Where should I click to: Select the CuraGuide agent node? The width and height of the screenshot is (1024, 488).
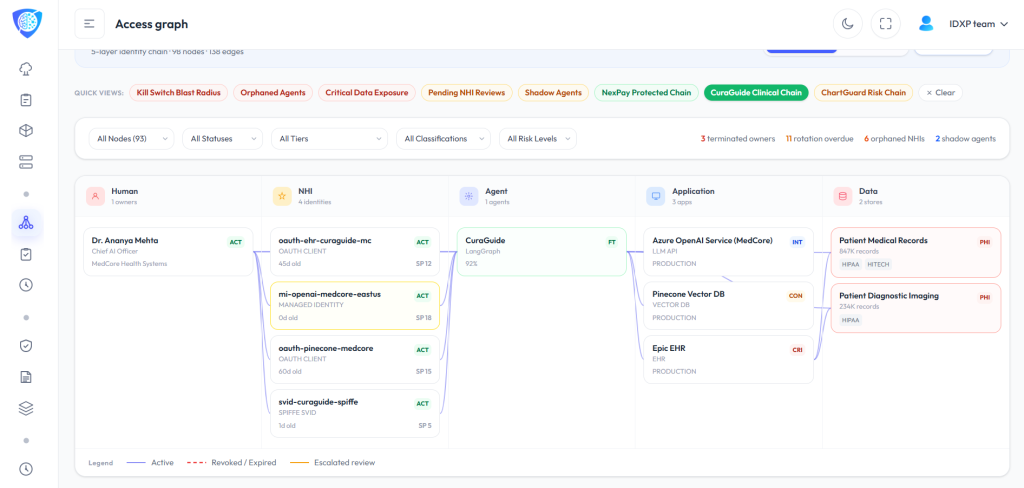tap(541, 252)
